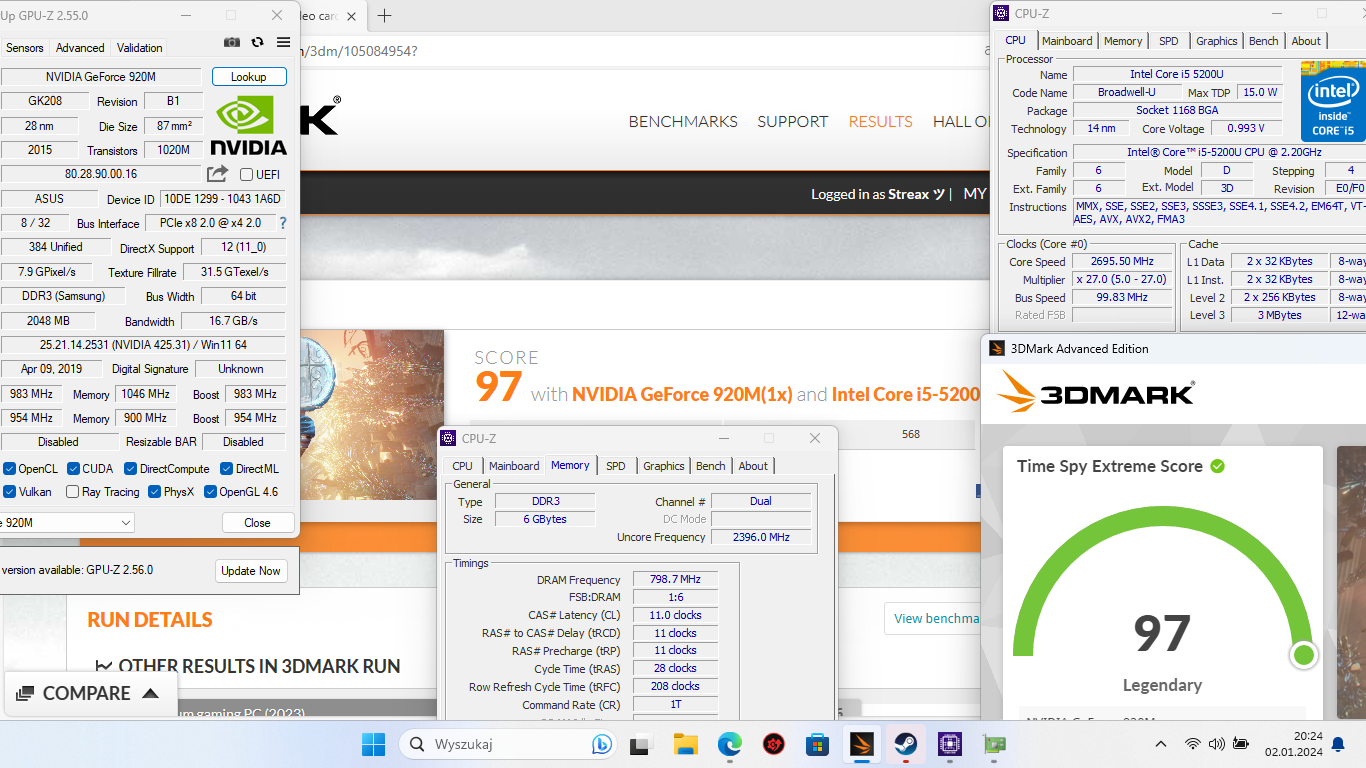Click 3DMark icon on taskbar
The height and width of the screenshot is (768, 1366).
861,744
